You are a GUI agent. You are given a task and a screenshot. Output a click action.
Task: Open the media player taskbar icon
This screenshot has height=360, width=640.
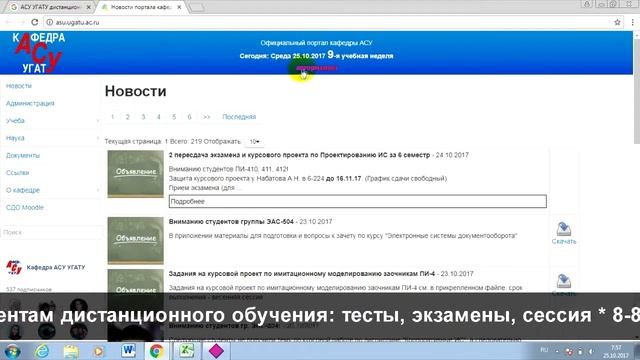pyautogui.click(x=98, y=351)
